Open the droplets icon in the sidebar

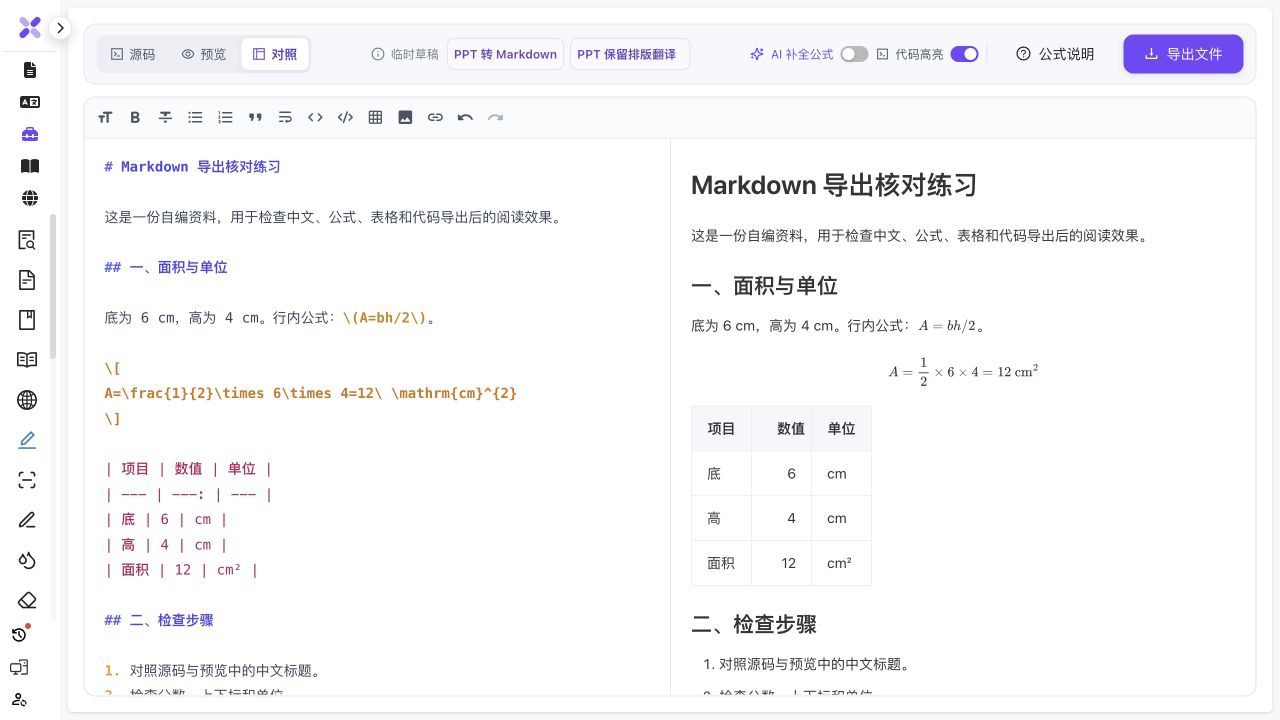coord(27,560)
